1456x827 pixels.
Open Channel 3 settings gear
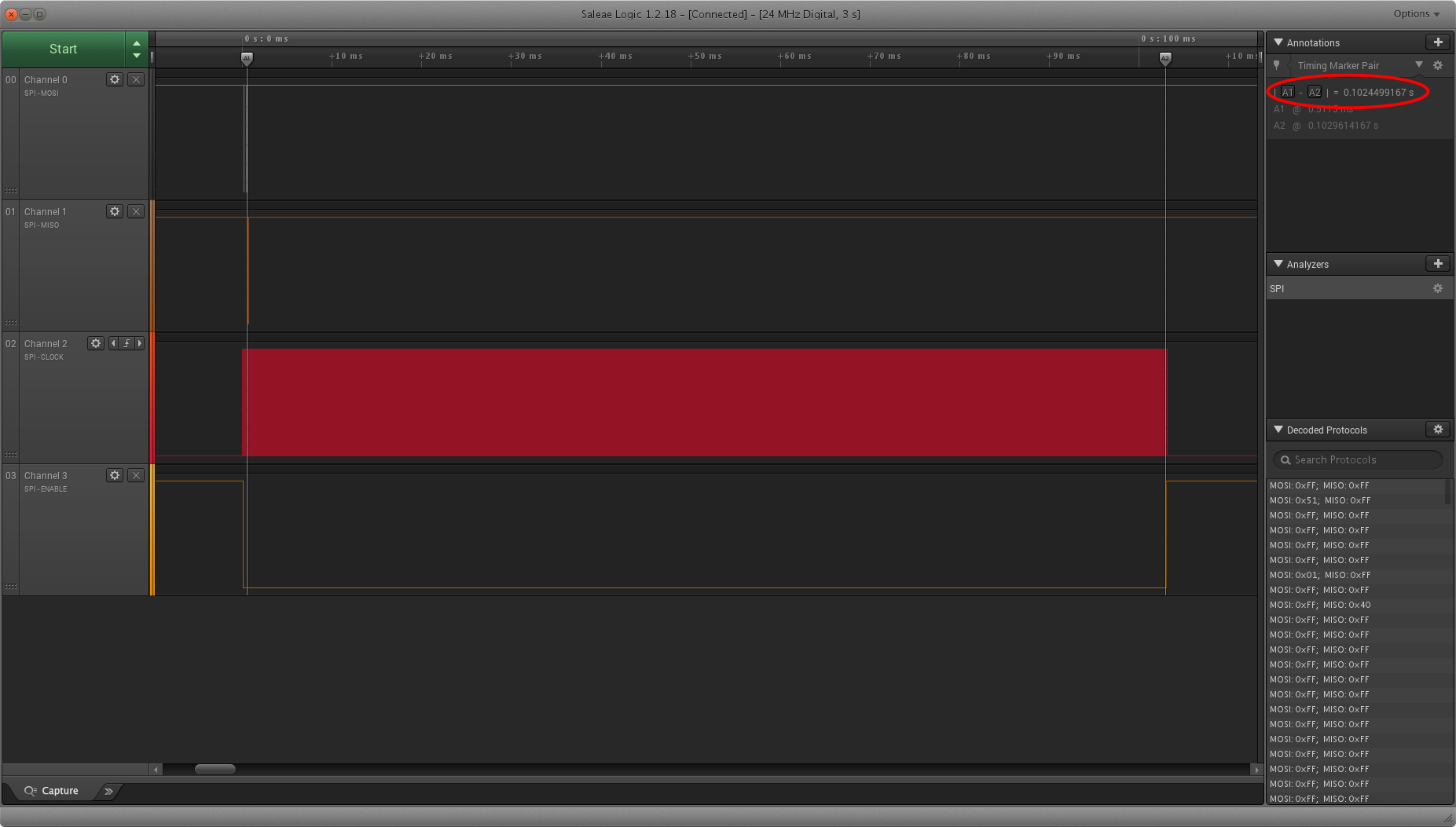click(115, 475)
